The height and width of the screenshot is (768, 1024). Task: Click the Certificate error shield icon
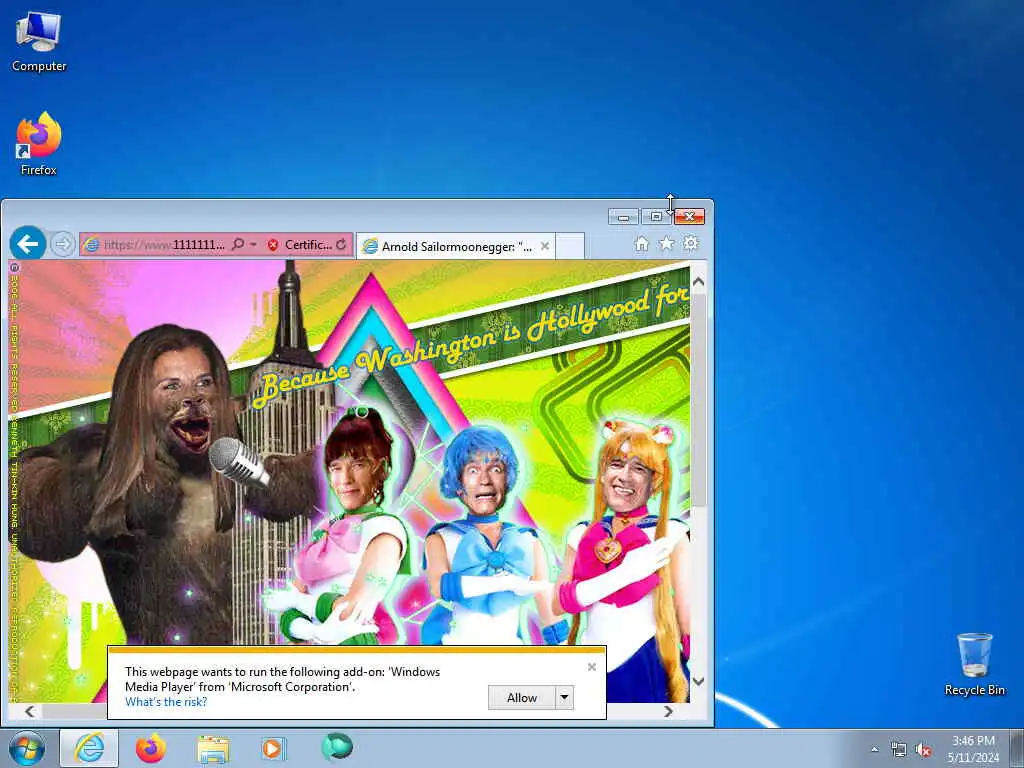tap(273, 245)
